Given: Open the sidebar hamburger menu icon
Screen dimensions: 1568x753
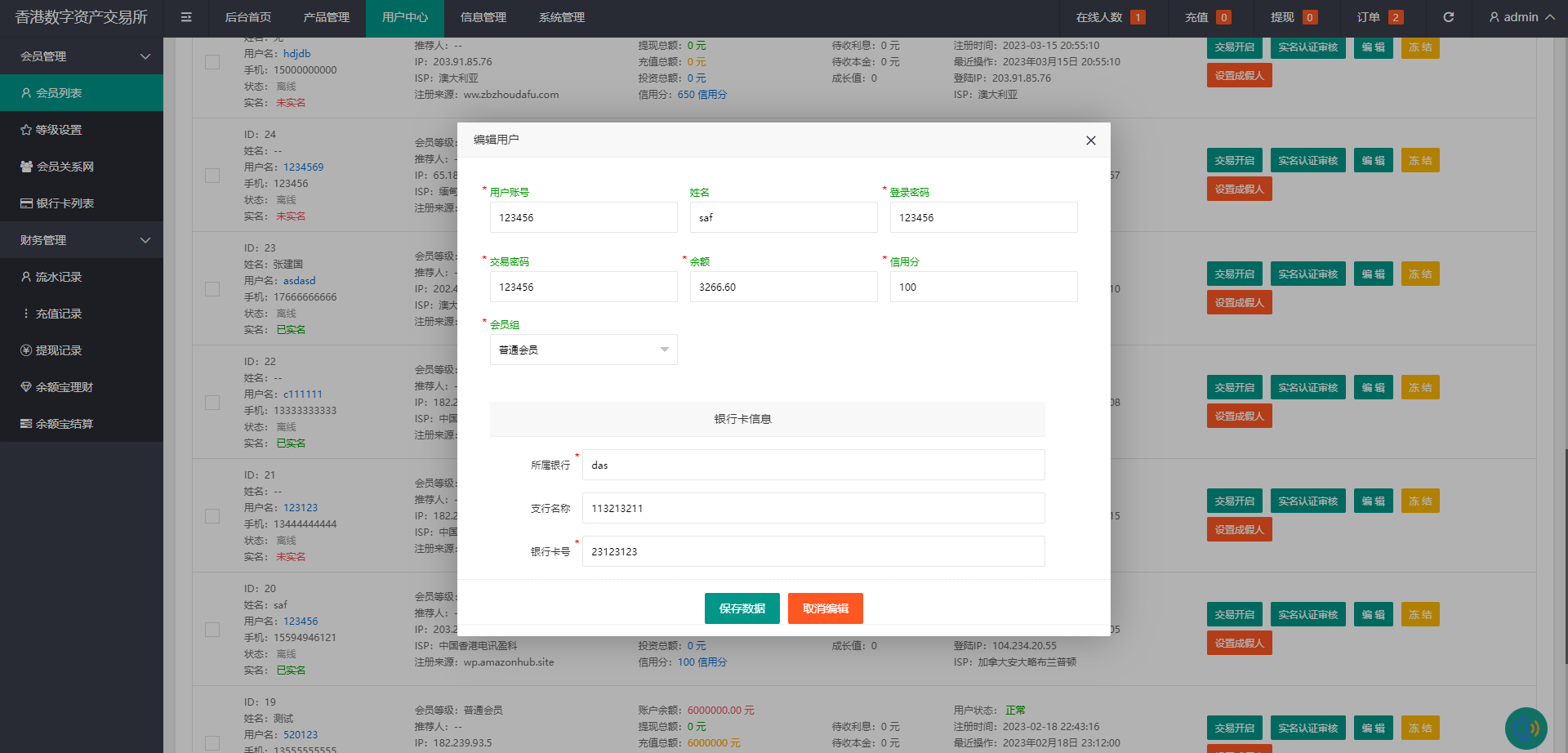Looking at the screenshot, I should (x=185, y=17).
